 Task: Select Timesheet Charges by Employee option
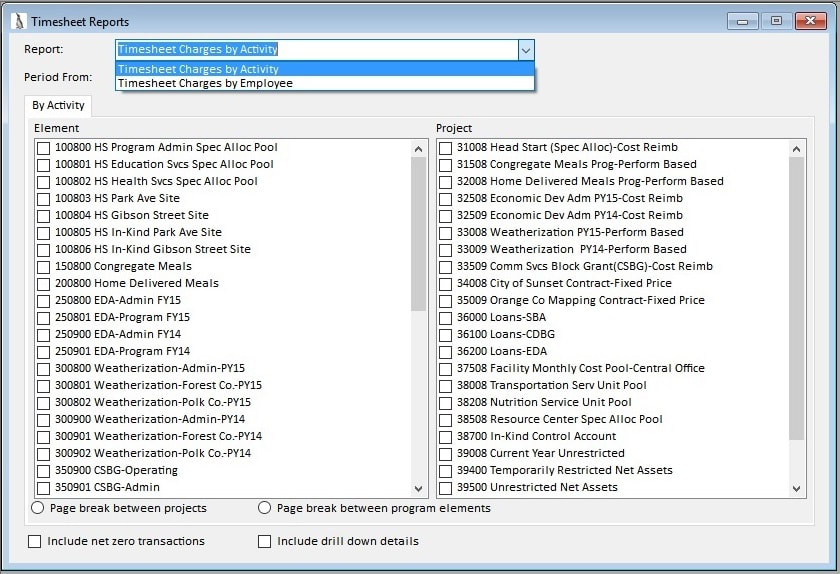point(325,83)
